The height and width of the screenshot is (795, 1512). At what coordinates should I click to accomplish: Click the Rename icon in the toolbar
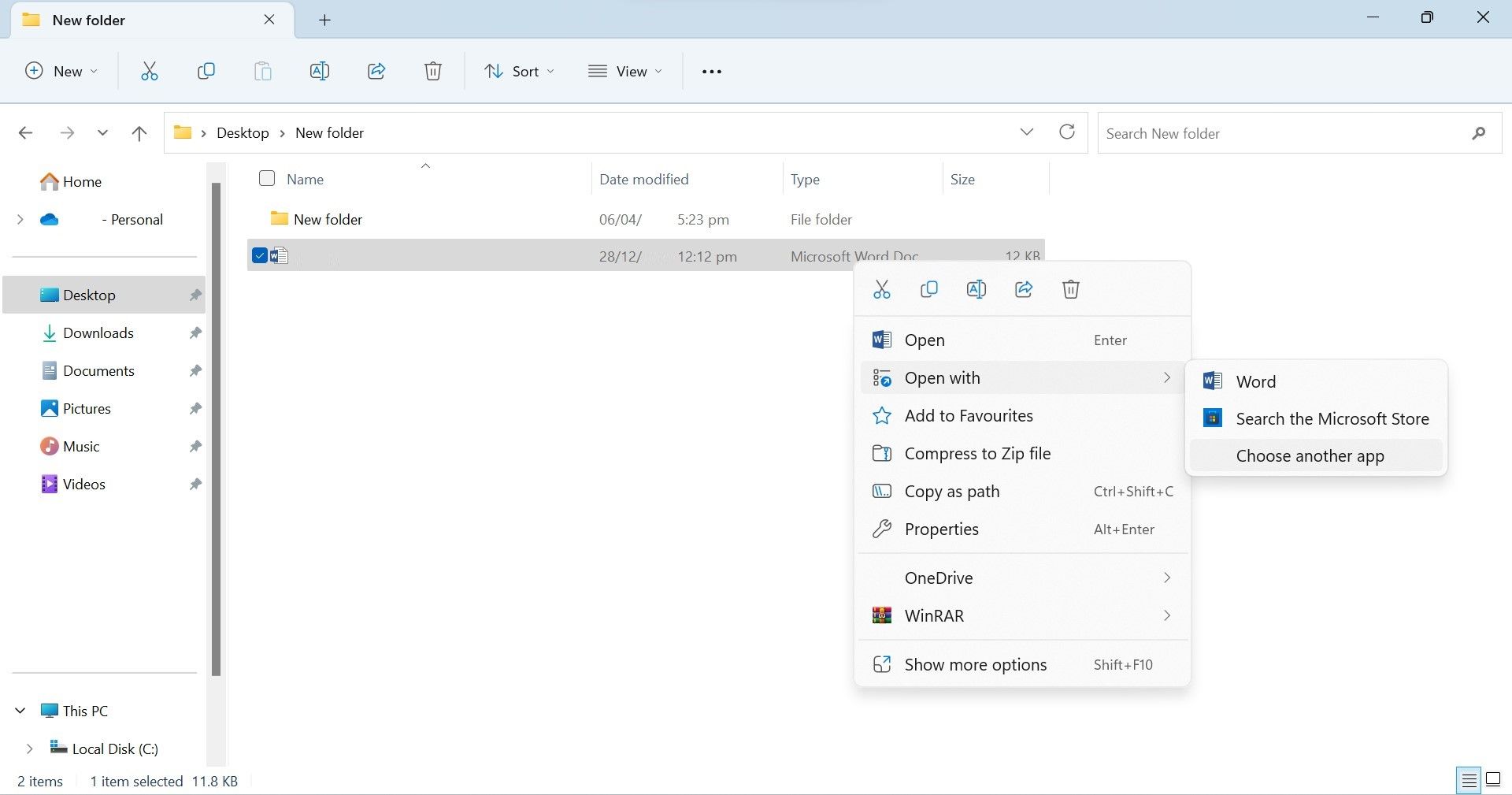click(x=320, y=72)
